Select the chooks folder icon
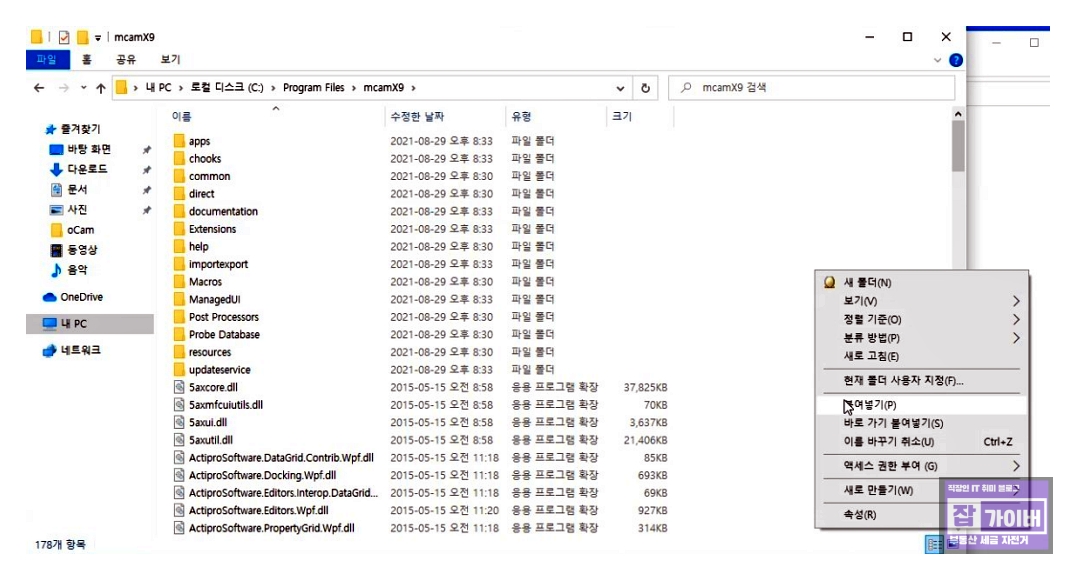The width and height of the screenshot is (1076, 580). tap(179, 159)
